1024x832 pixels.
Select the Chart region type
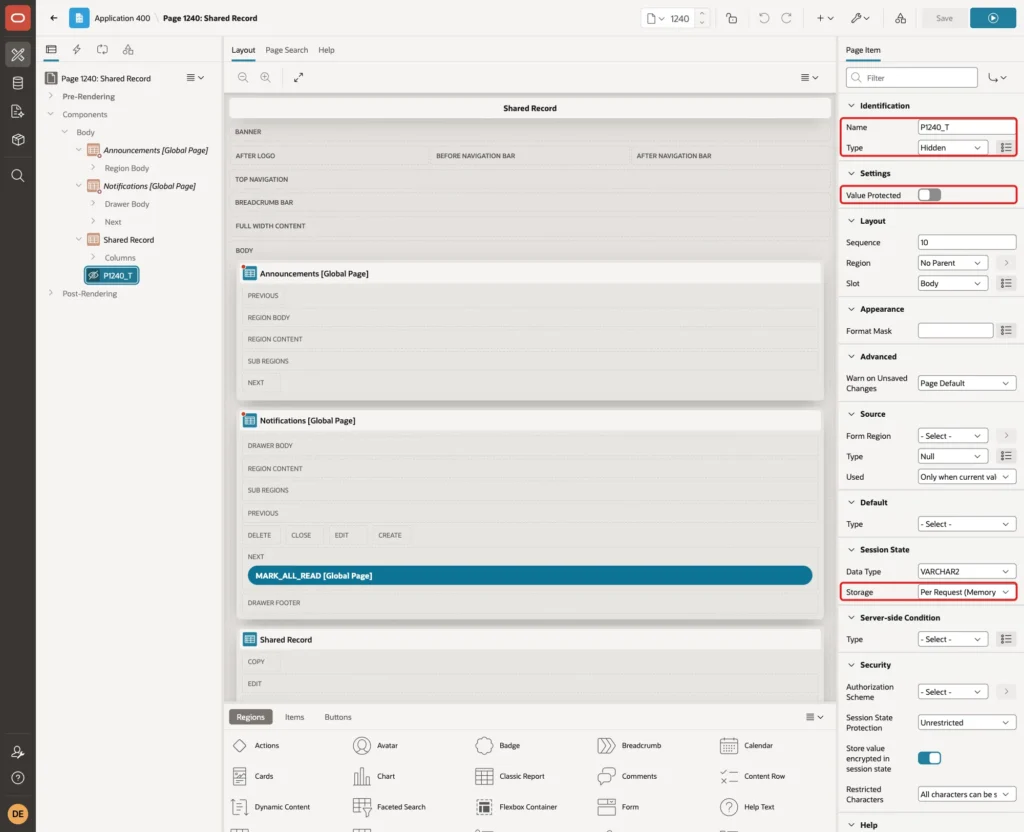coord(374,776)
